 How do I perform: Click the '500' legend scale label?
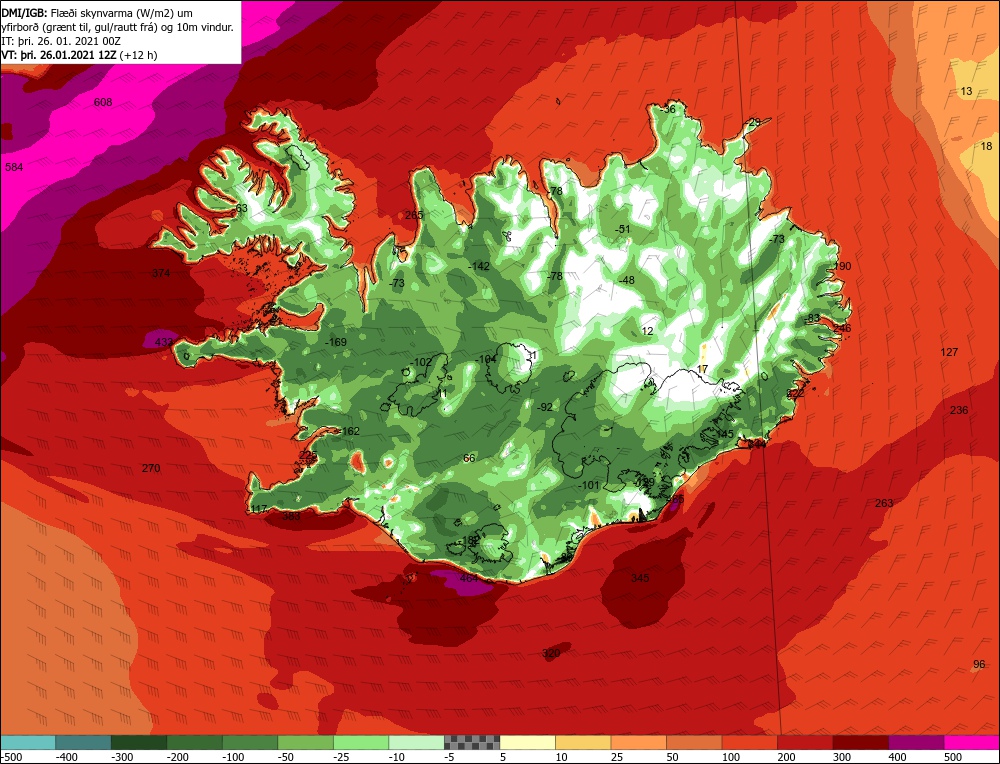(953, 757)
